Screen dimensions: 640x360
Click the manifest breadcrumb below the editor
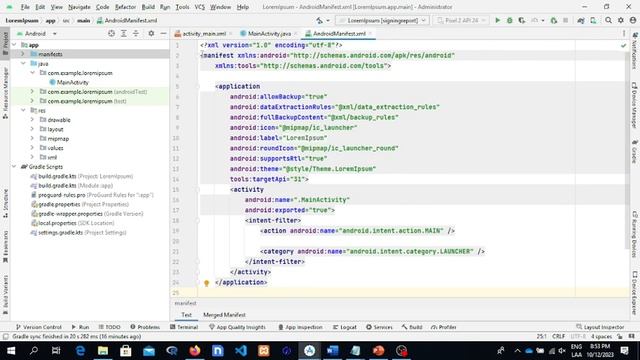[185, 303]
